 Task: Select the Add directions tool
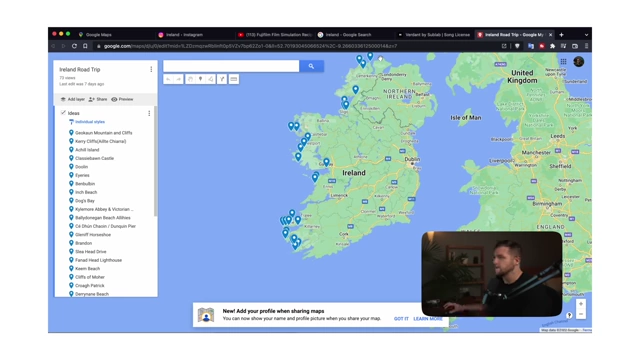click(x=222, y=79)
